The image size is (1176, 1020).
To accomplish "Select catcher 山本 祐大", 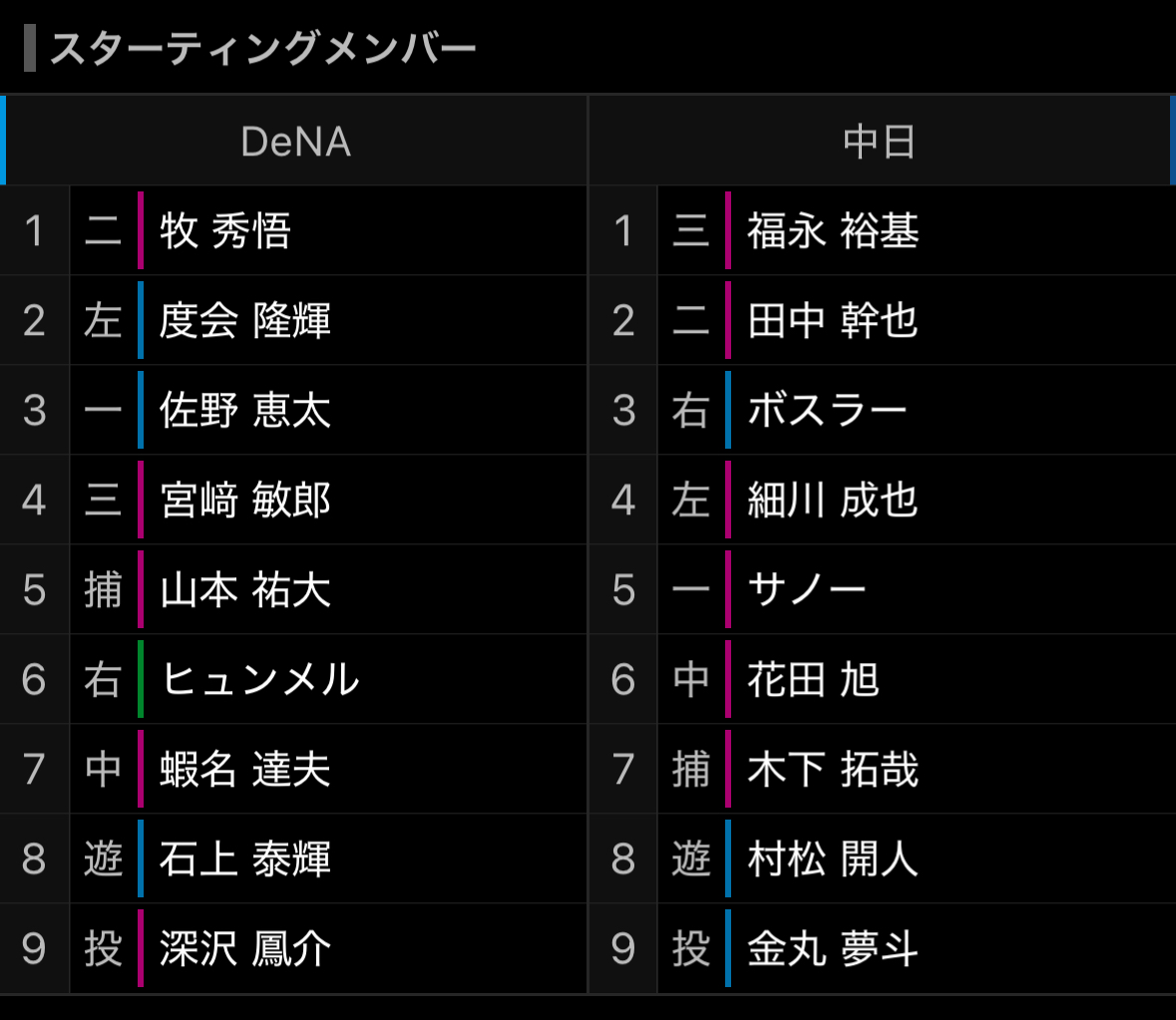I will (x=245, y=590).
